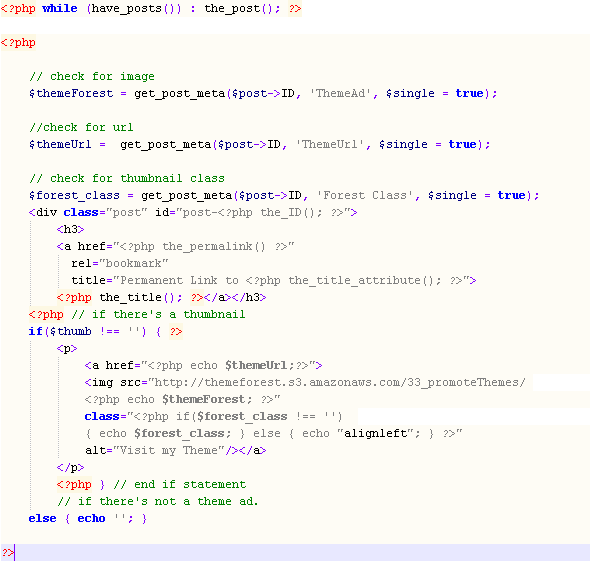Click the opening h3 tag
The image size is (590, 569).
click(70, 230)
